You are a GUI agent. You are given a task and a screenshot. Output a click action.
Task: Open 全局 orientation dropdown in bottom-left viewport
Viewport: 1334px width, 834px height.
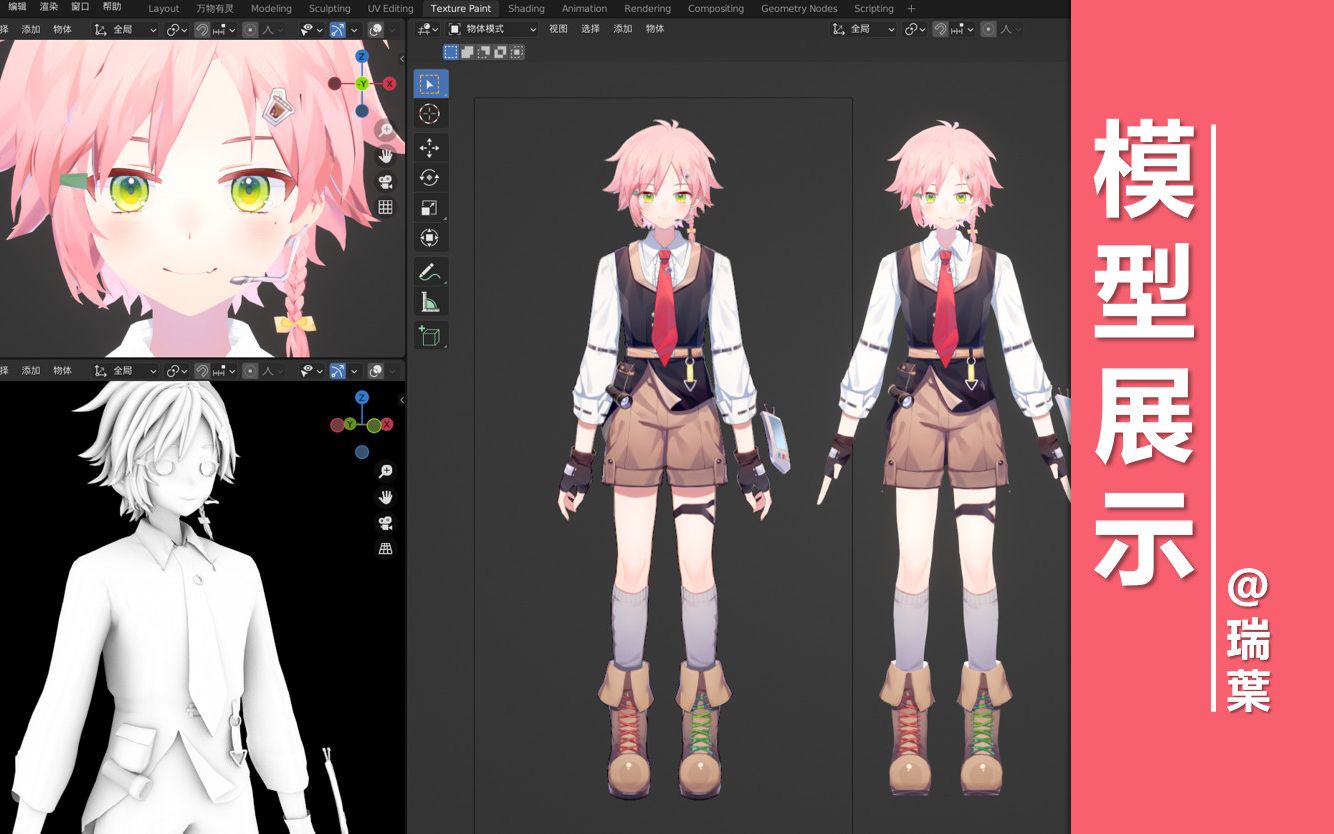126,371
